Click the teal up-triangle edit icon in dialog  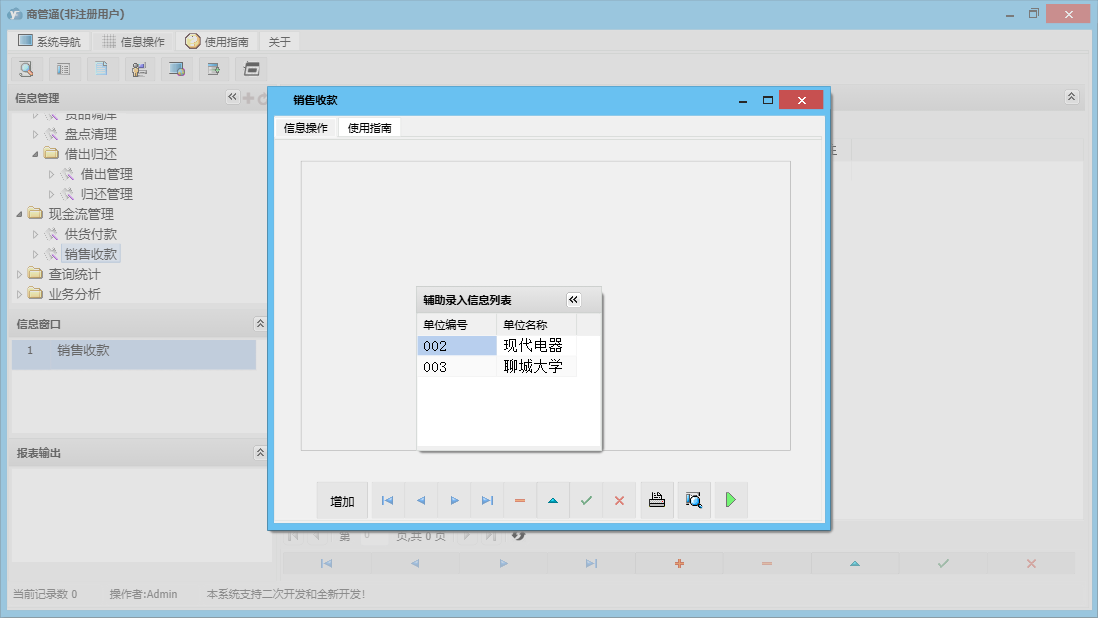553,500
